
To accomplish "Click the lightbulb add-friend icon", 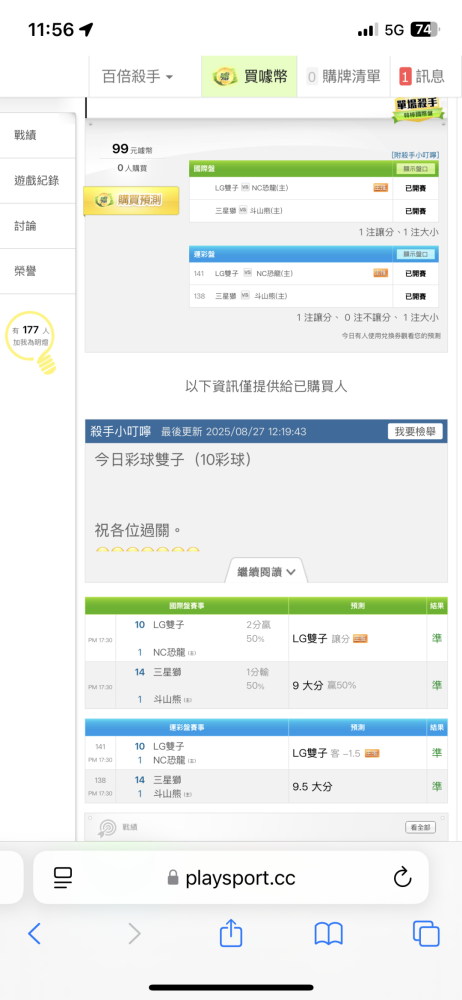I will click(31, 342).
